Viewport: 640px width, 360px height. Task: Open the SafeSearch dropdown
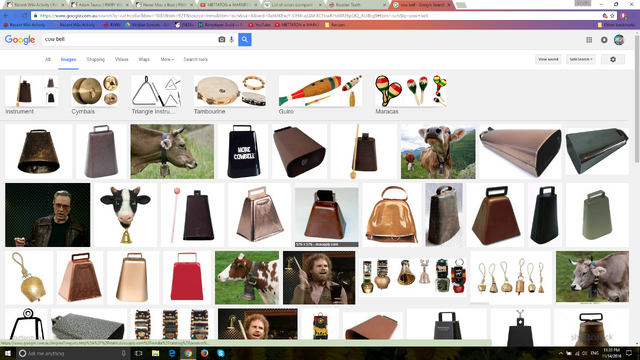tap(581, 59)
